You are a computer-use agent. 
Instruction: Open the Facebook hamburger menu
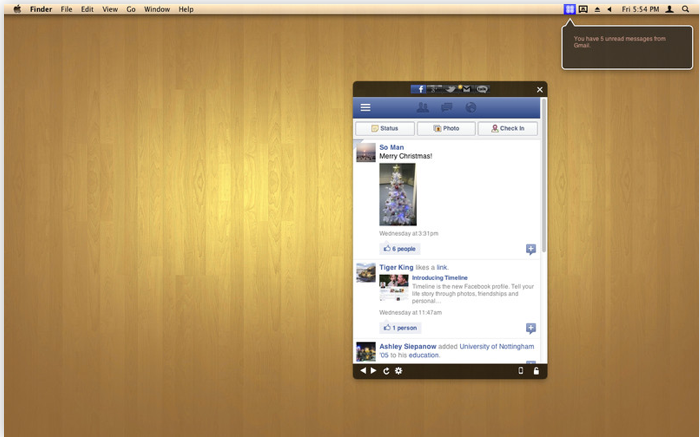[x=366, y=108]
